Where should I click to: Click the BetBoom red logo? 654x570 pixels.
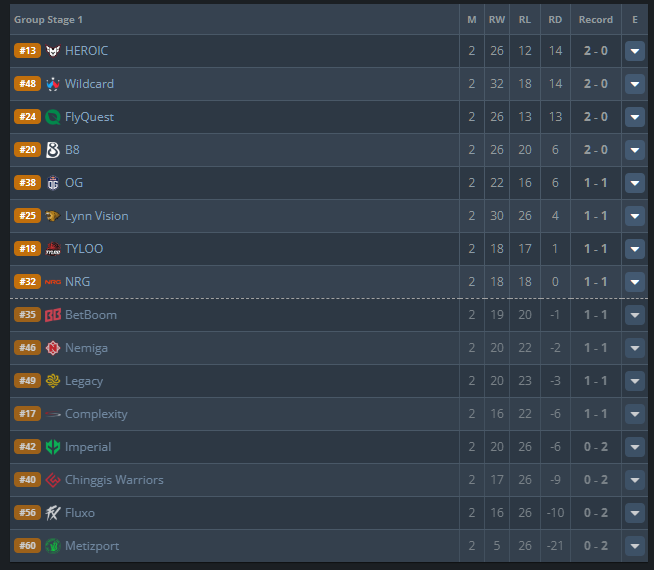[53, 315]
